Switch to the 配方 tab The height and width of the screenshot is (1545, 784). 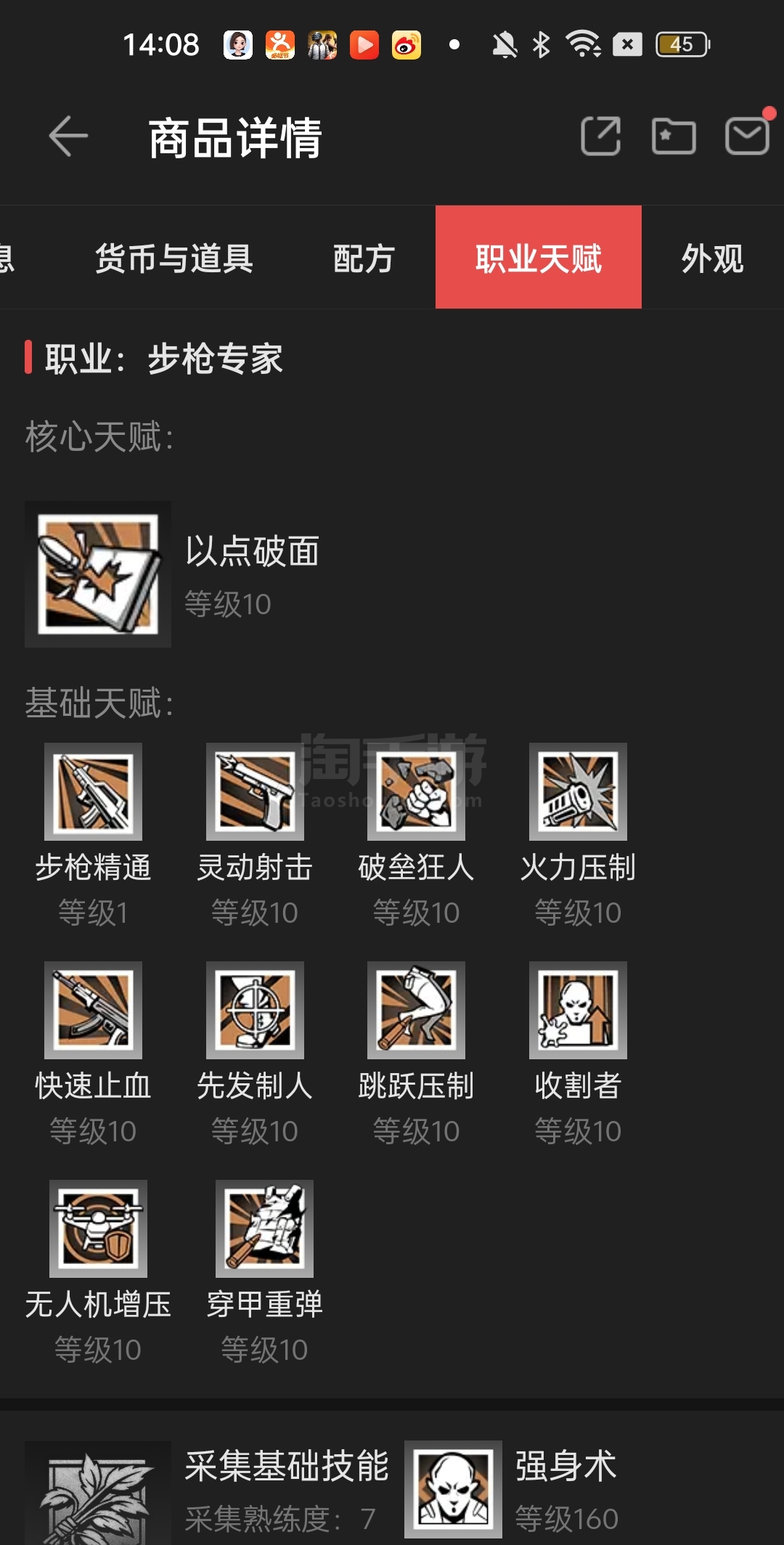pos(364,258)
